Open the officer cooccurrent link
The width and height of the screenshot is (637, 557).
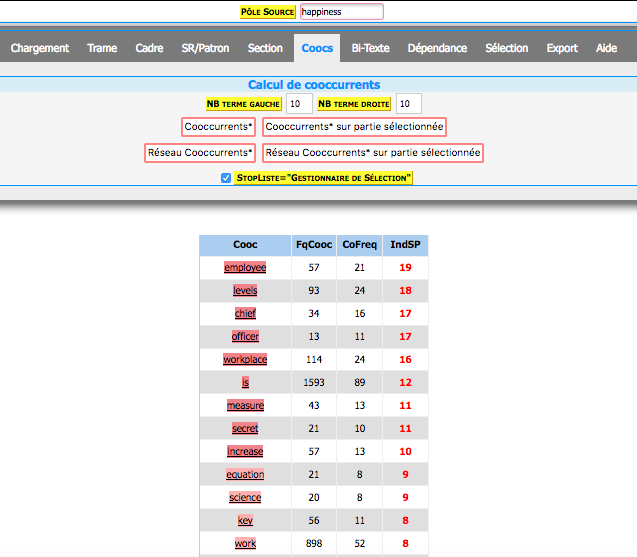[245, 336]
